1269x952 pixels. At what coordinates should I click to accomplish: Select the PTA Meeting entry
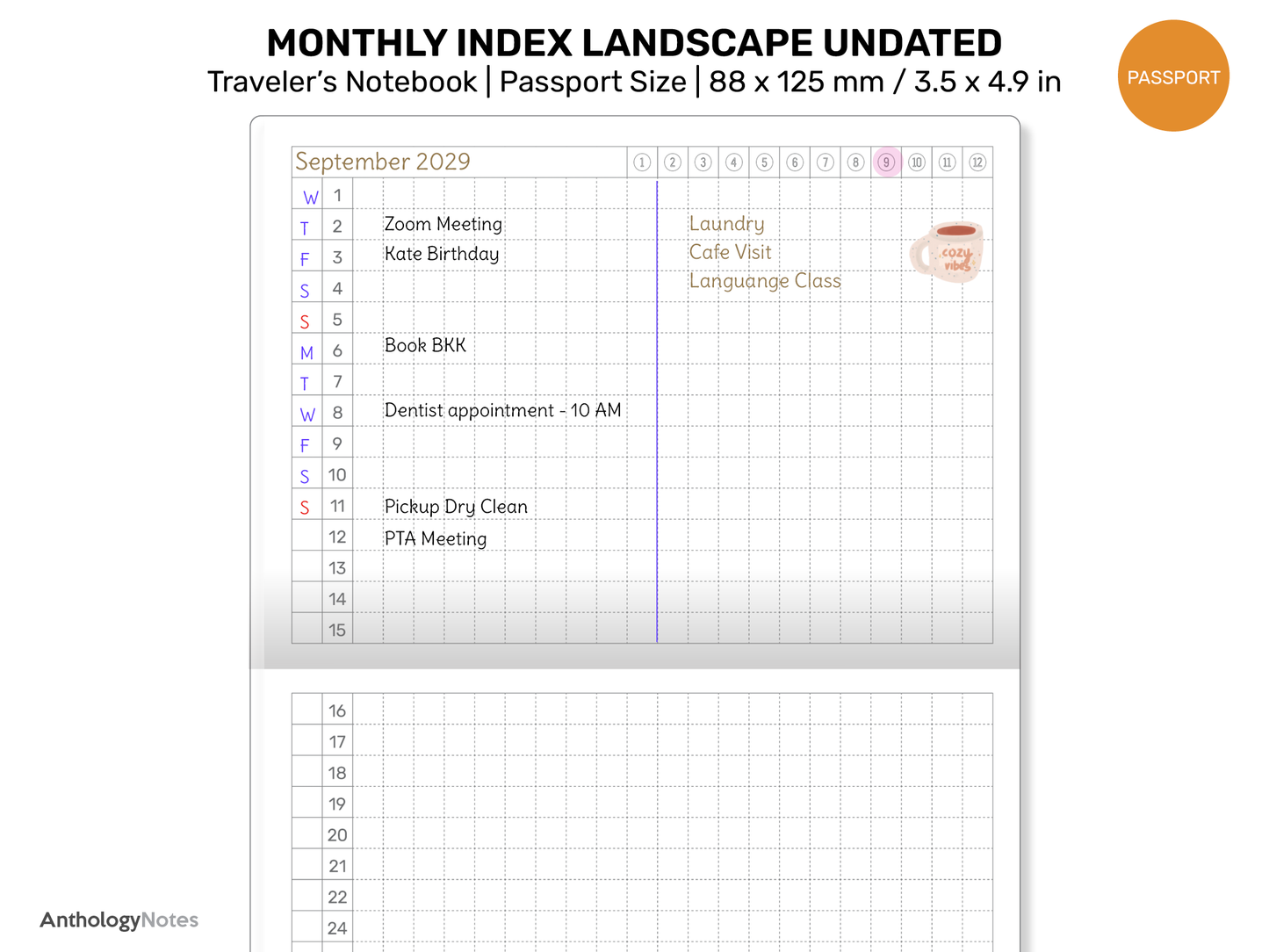point(436,538)
